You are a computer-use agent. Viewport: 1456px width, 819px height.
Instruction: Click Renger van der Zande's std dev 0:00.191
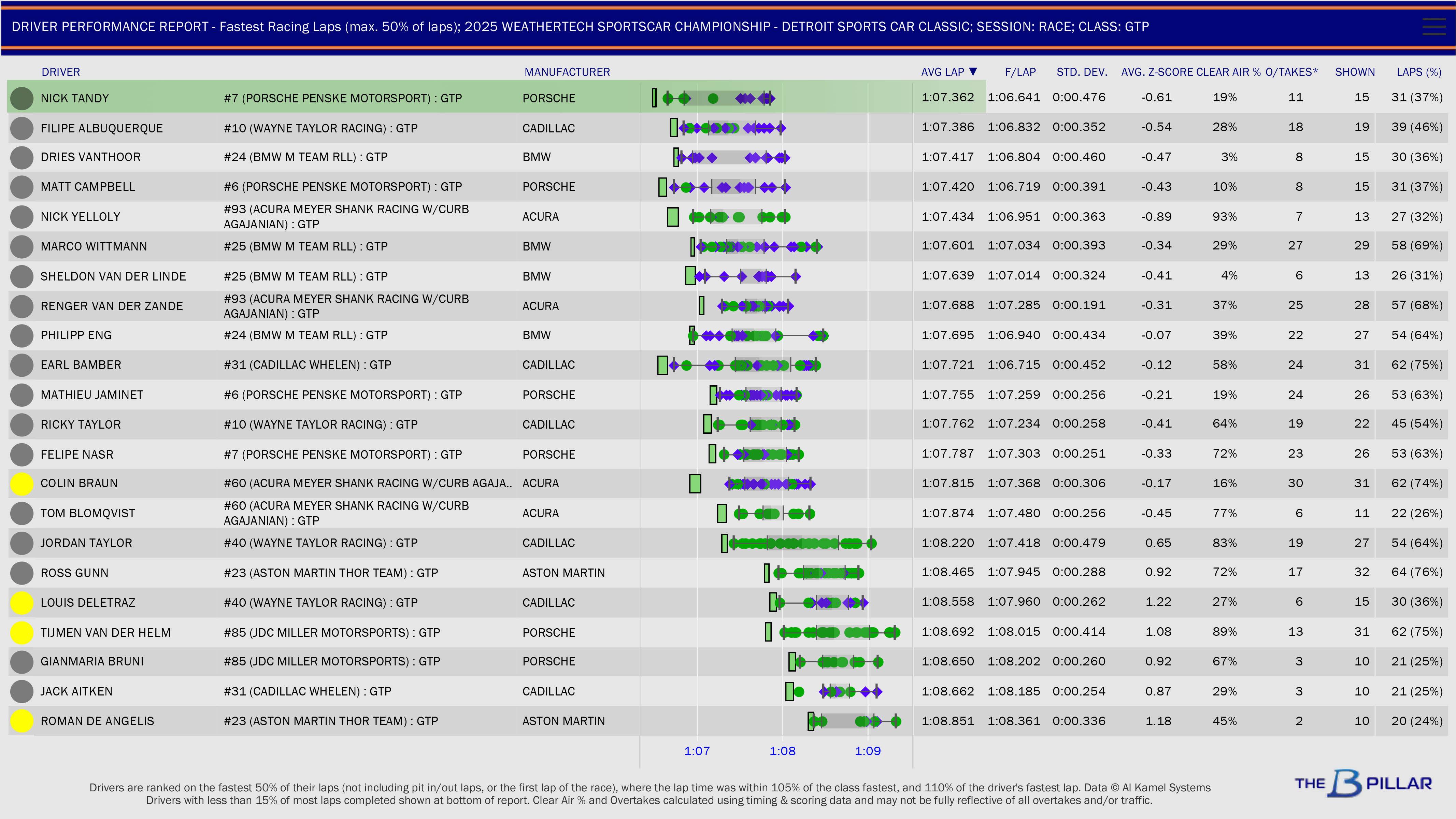point(1079,305)
